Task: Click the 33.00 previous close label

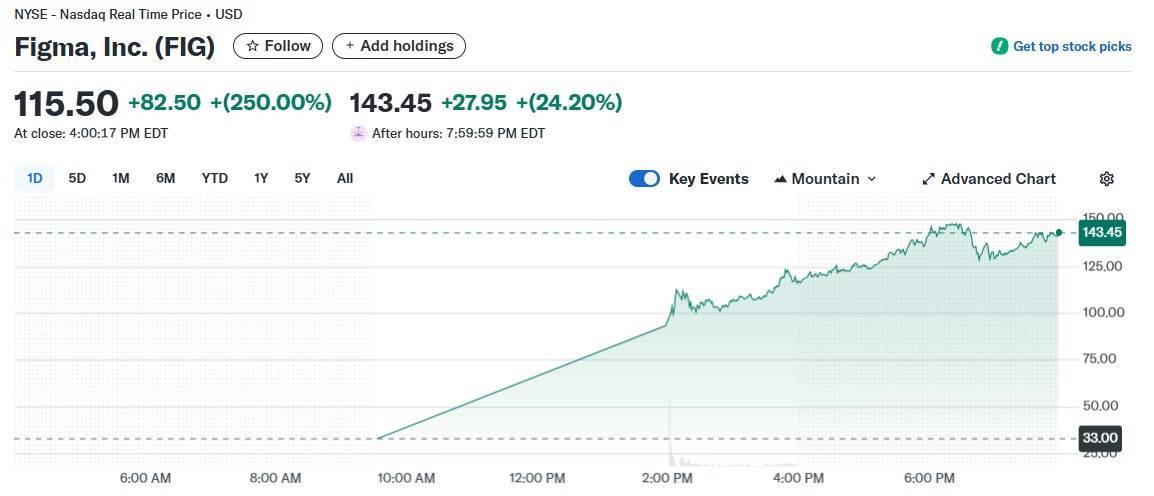Action: (1101, 438)
